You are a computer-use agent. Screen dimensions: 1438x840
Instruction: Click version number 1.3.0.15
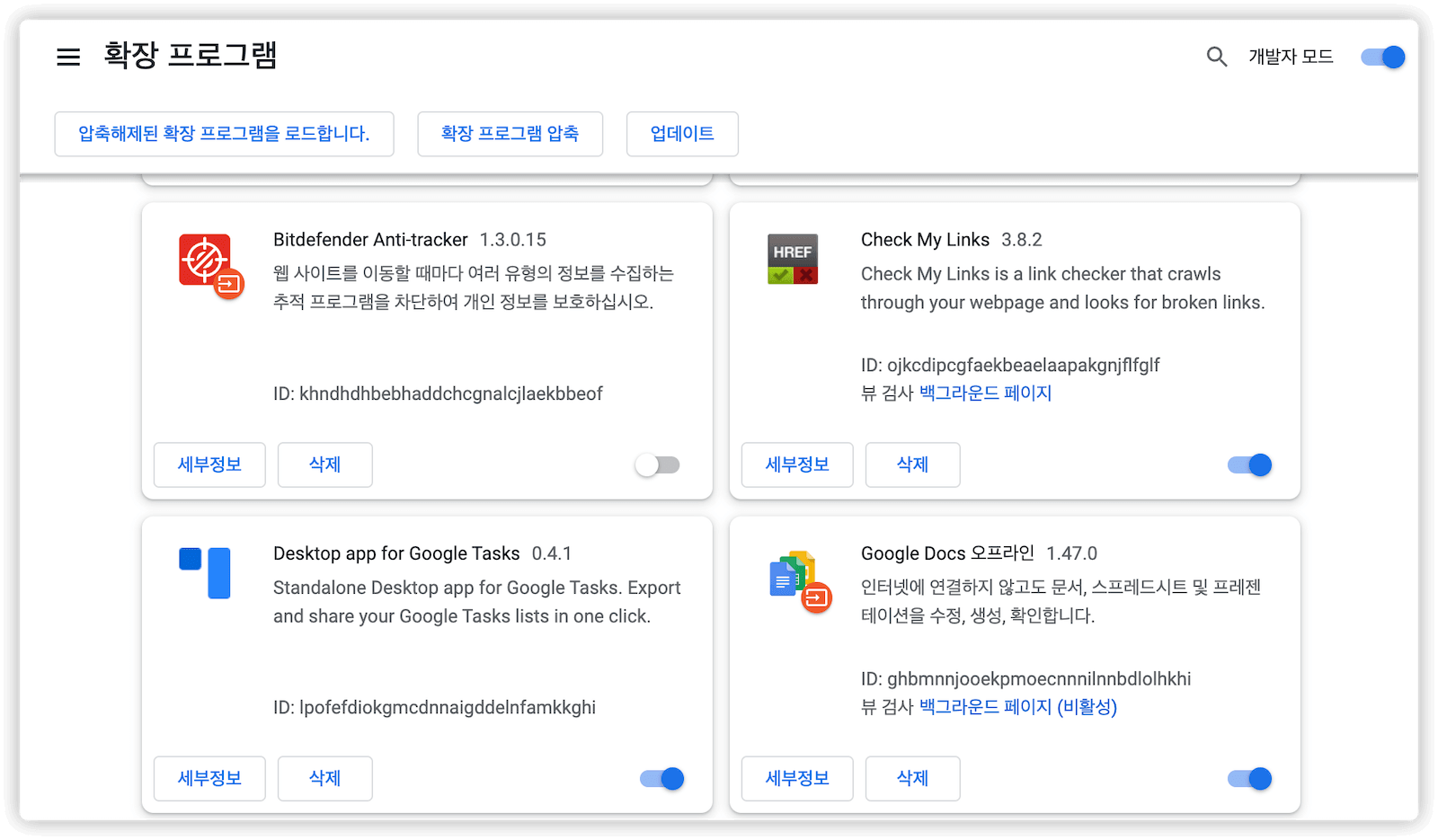pos(512,240)
